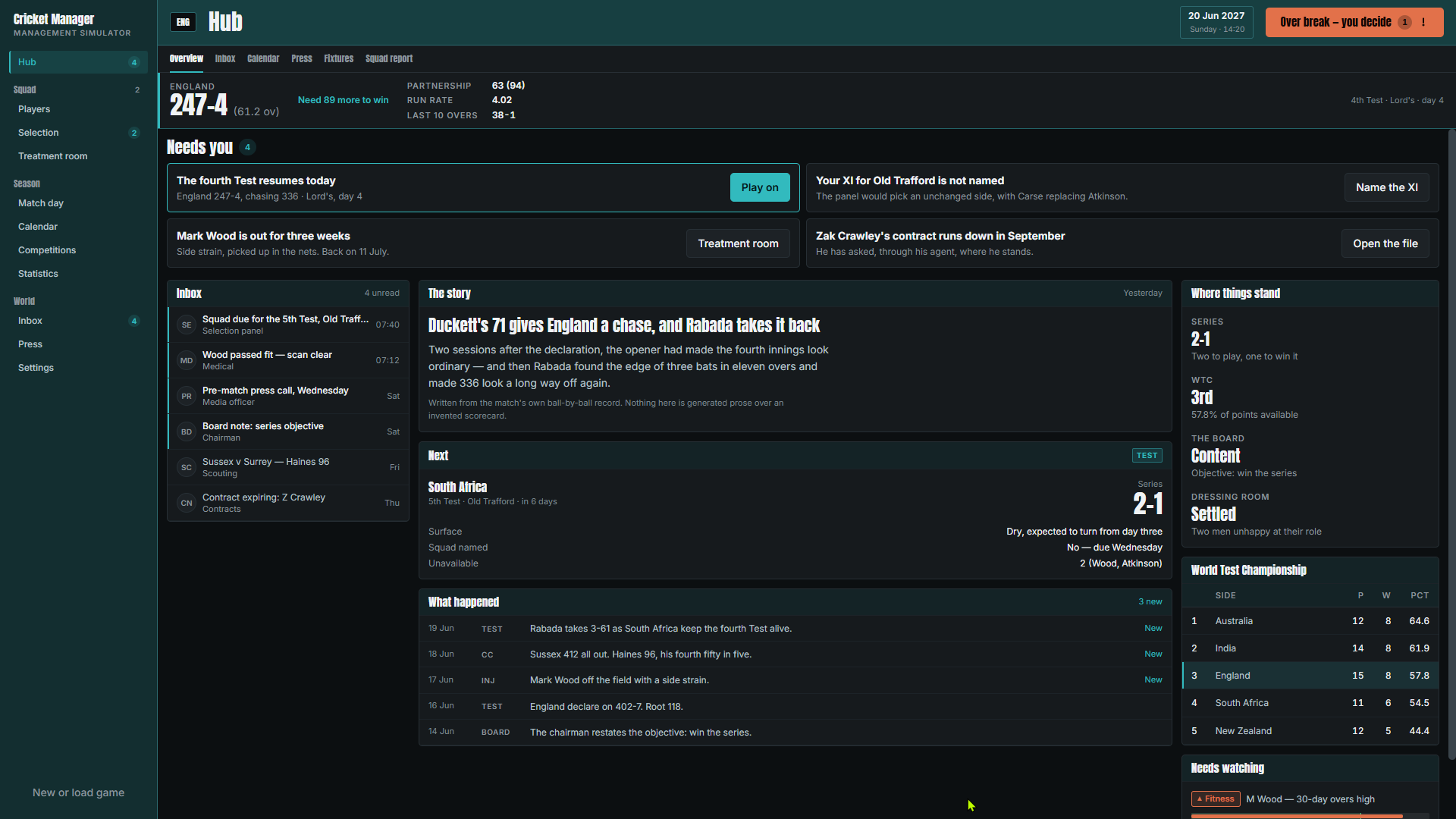The height and width of the screenshot is (819, 1456).
Task: Select South Africa row in WTC table
Action: [1310, 703]
